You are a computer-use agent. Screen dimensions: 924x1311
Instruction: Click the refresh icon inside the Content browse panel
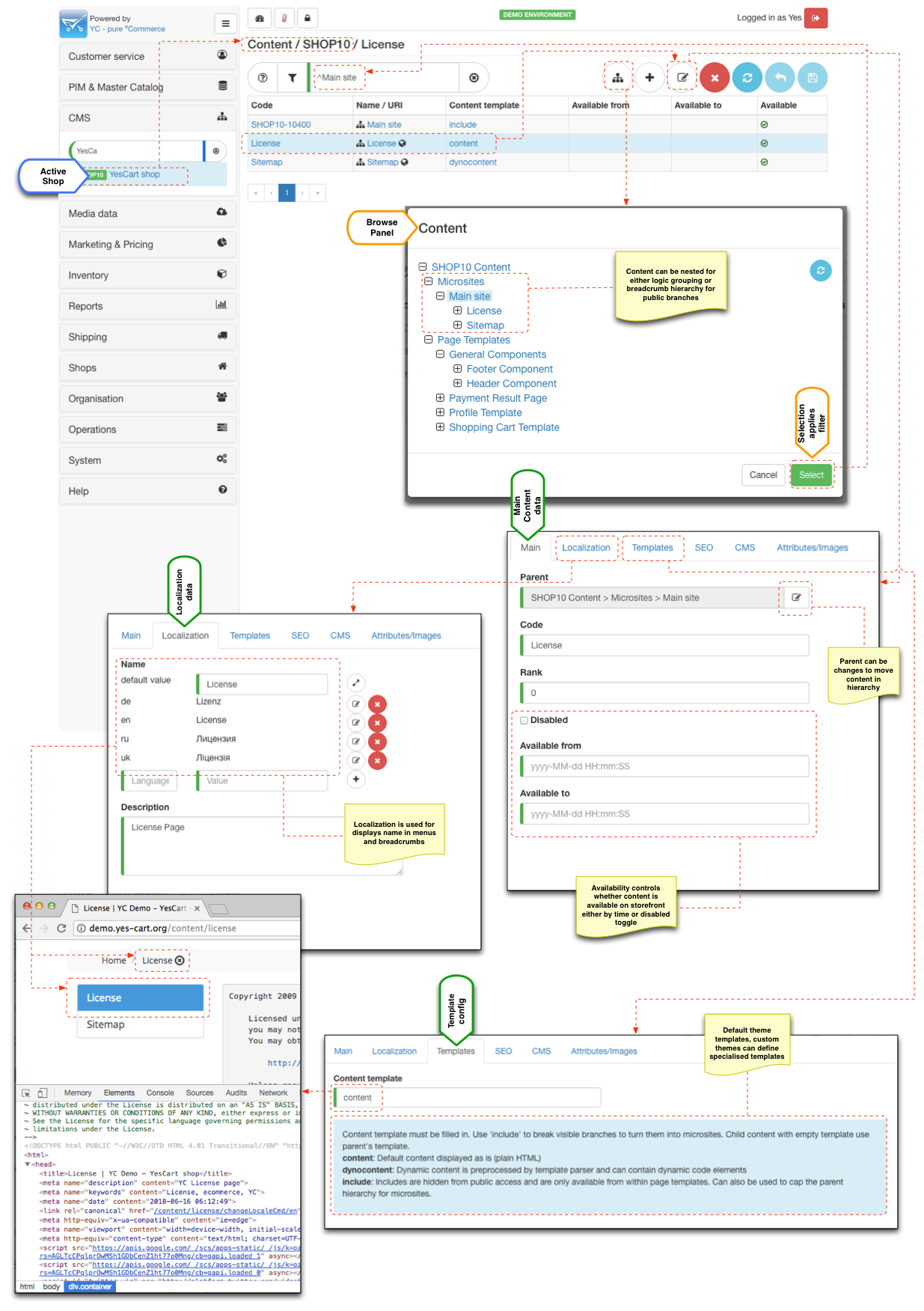[821, 271]
